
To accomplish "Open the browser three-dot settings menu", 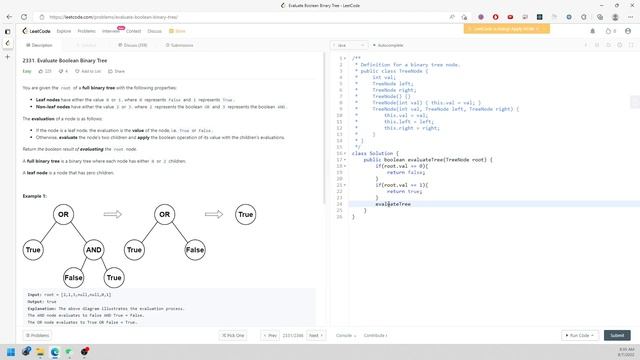I will pyautogui.click(x=631, y=17).
